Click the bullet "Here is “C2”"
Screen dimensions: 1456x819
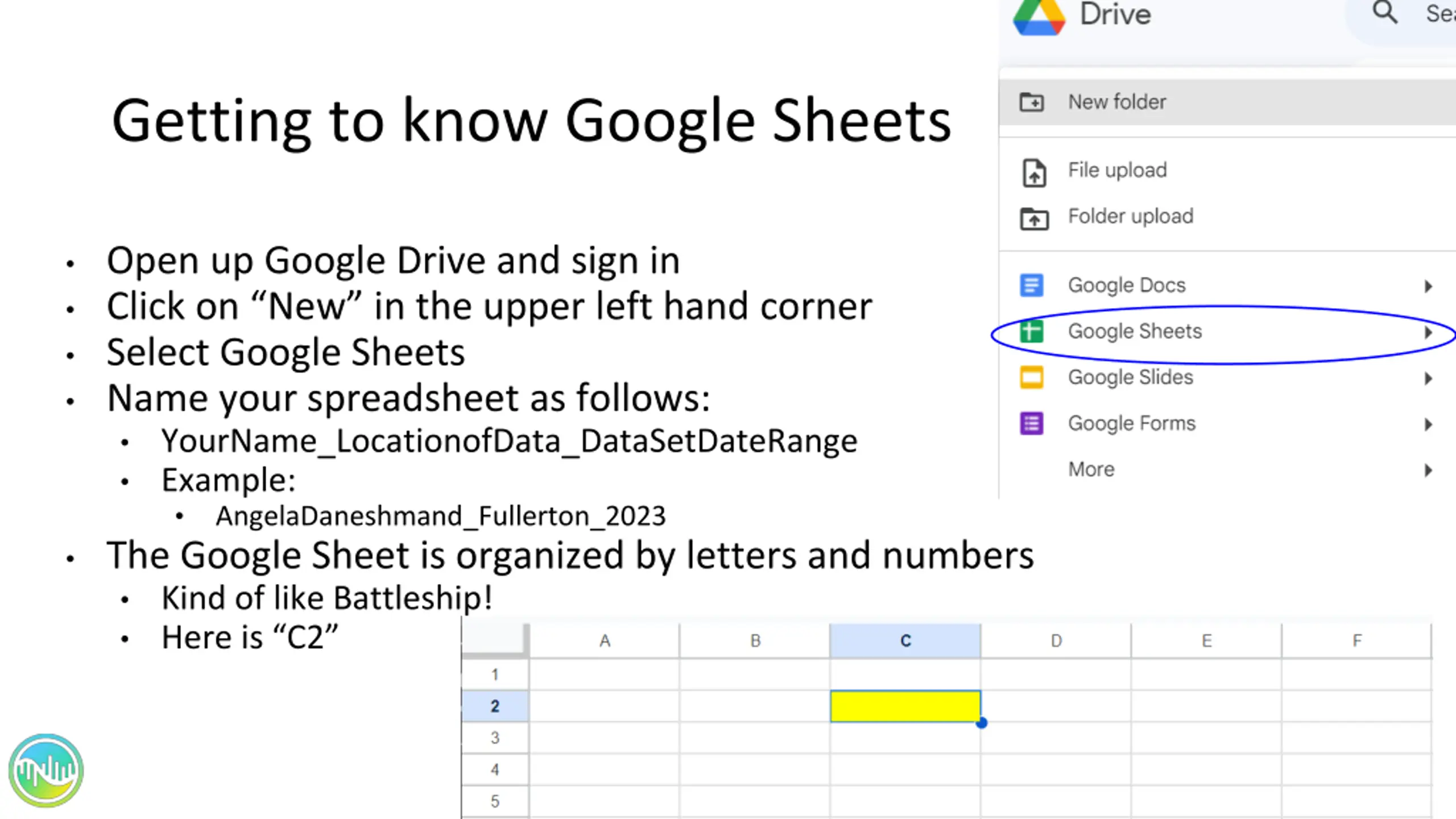tap(250, 637)
